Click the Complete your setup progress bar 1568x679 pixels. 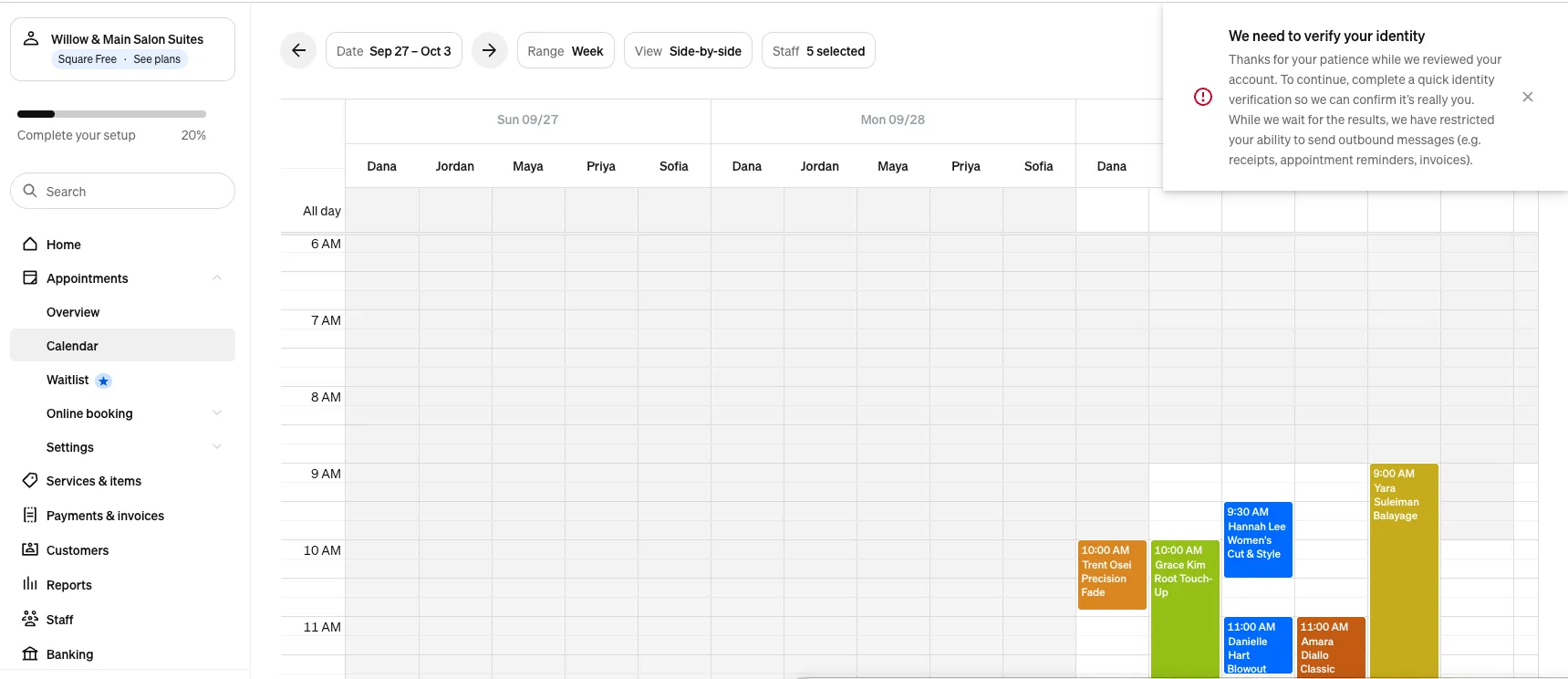pyautogui.click(x=111, y=114)
